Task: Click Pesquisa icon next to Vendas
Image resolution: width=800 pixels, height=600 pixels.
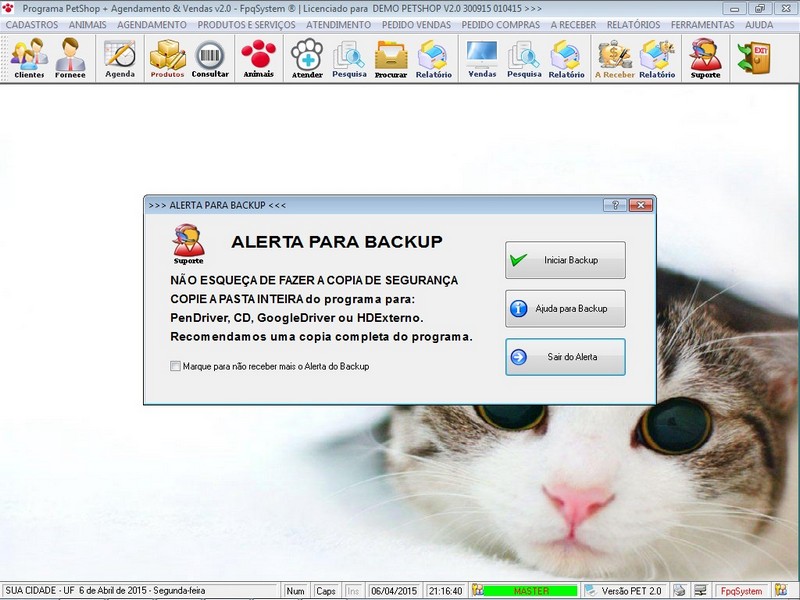Action: pos(524,58)
